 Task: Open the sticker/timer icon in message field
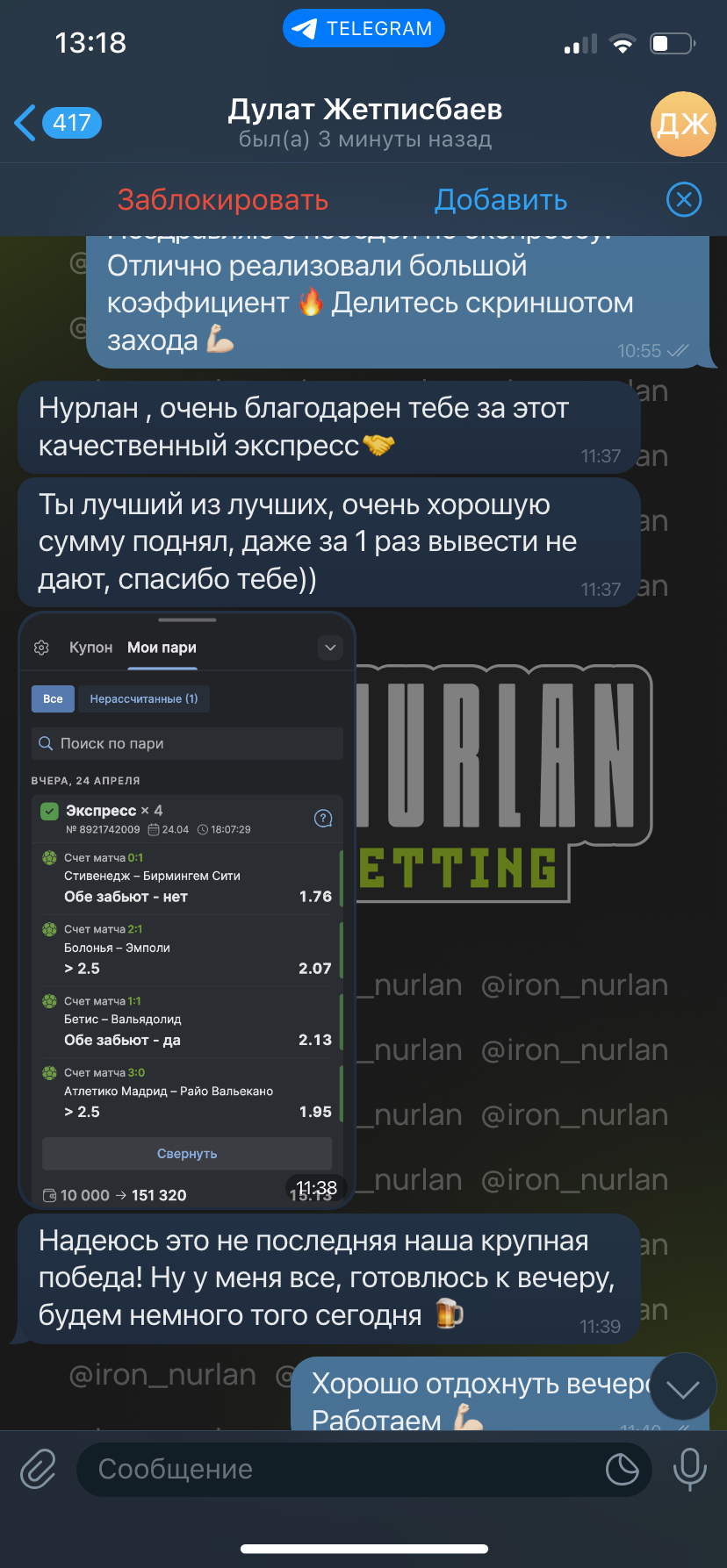click(x=623, y=1469)
